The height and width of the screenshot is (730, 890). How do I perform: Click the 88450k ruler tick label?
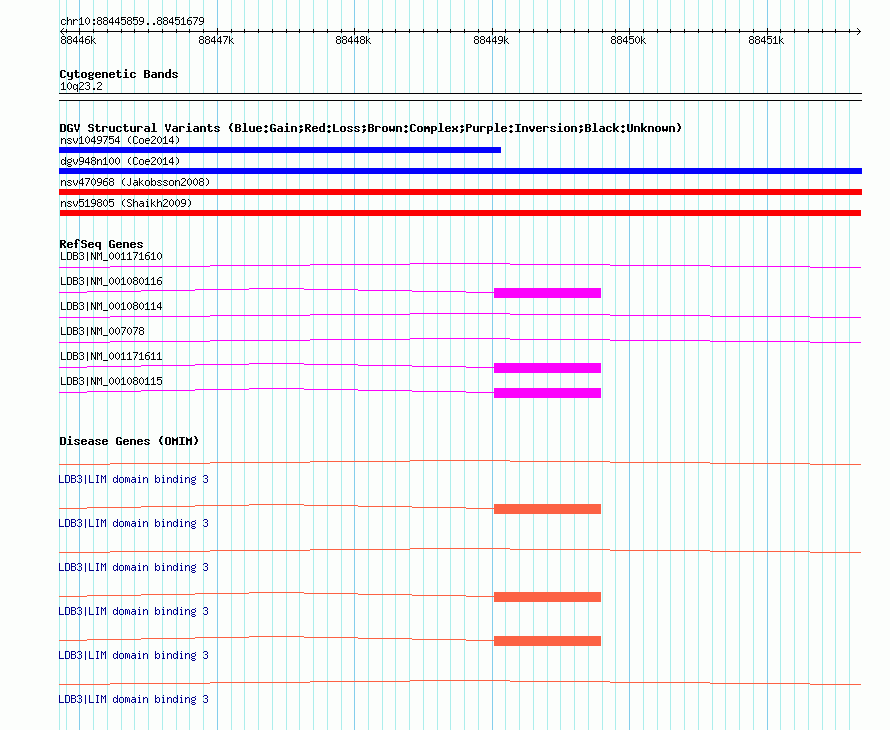(628, 40)
